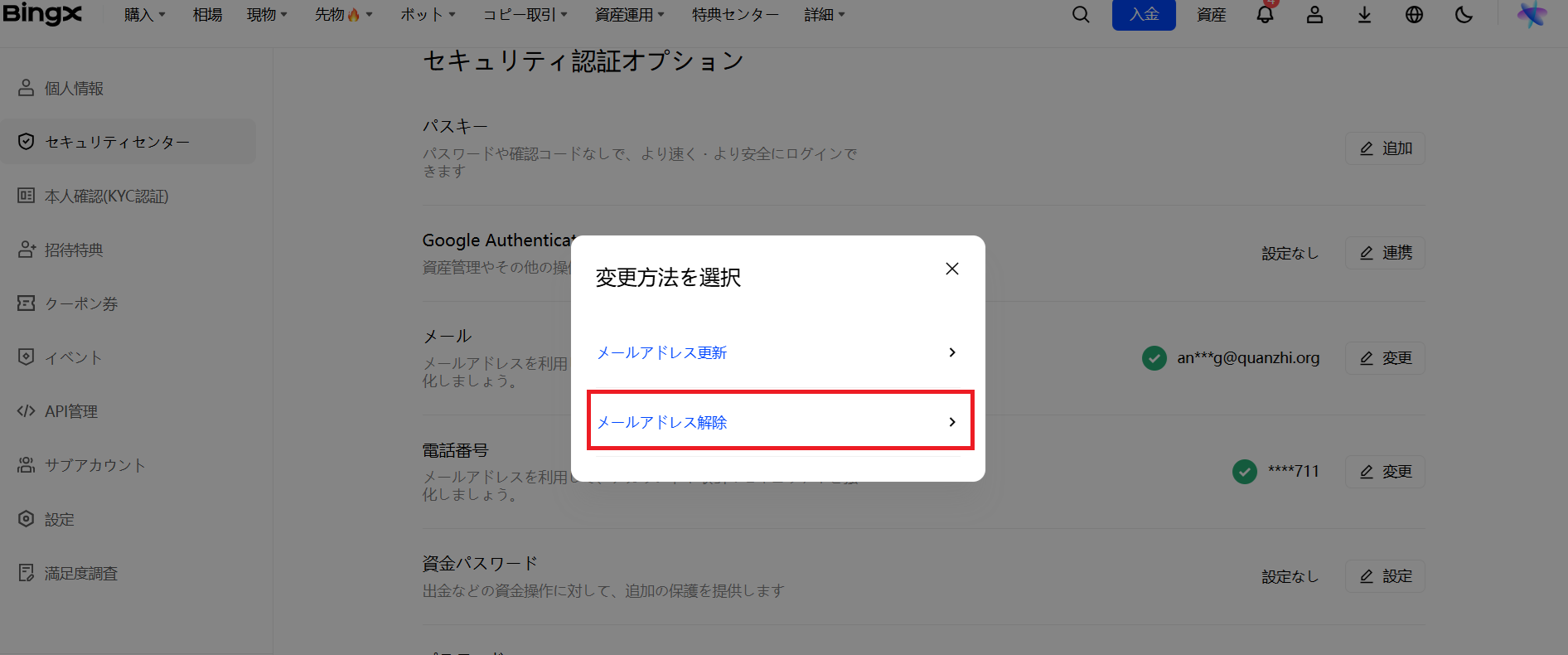Open 特典センター in the top menu
The width and height of the screenshot is (1568, 655).
735,15
